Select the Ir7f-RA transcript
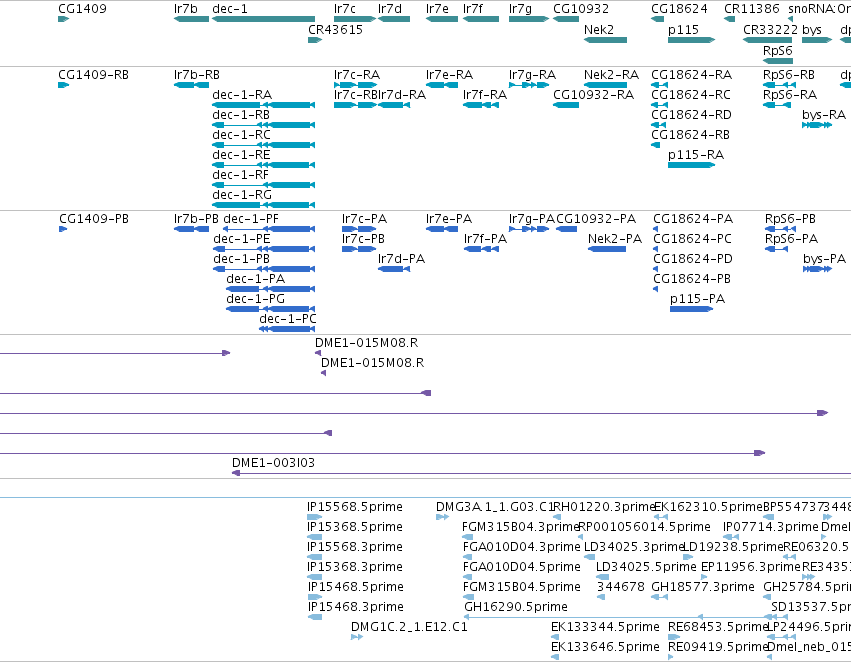Image resolution: width=851 pixels, height=662 pixels. click(x=481, y=105)
